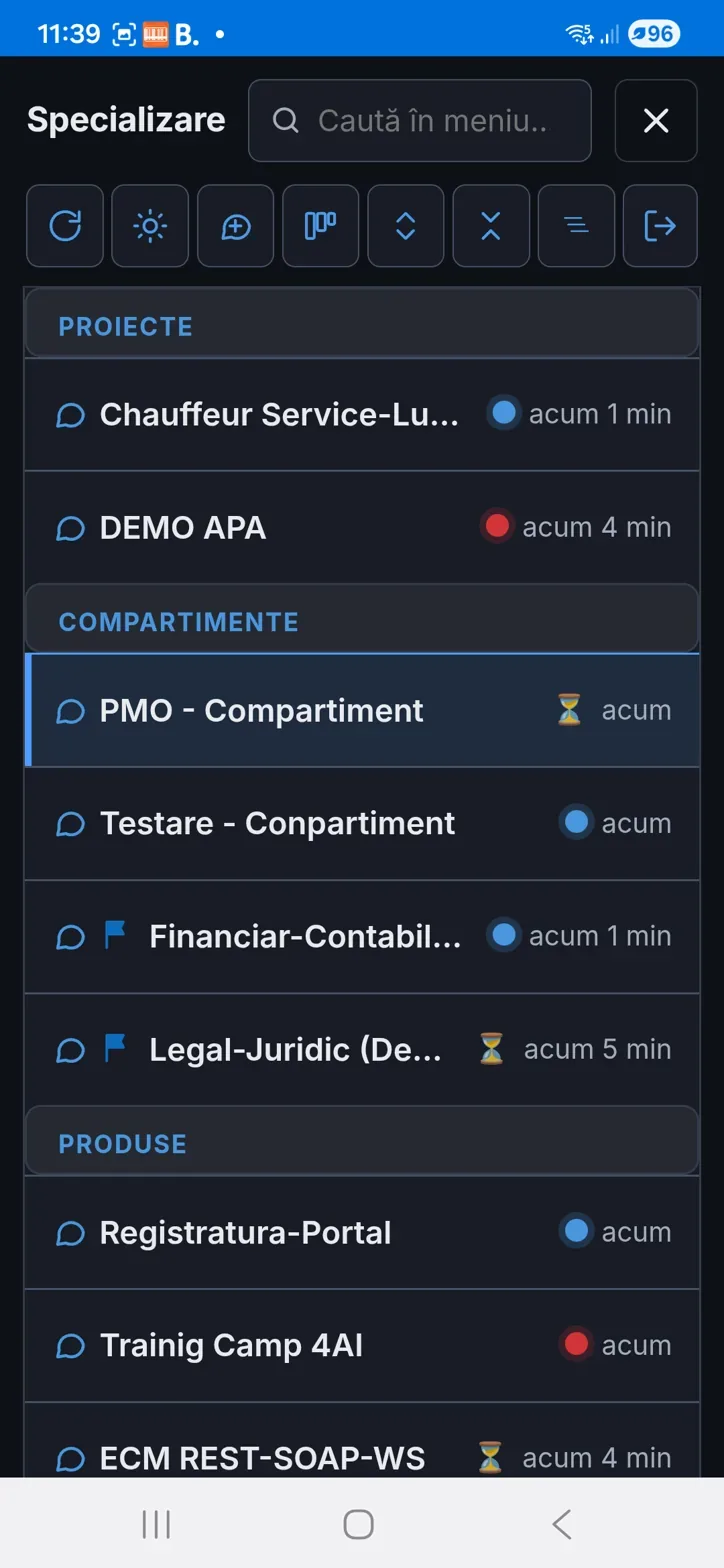
Task: Select the DEMO APA project
Action: coord(362,527)
